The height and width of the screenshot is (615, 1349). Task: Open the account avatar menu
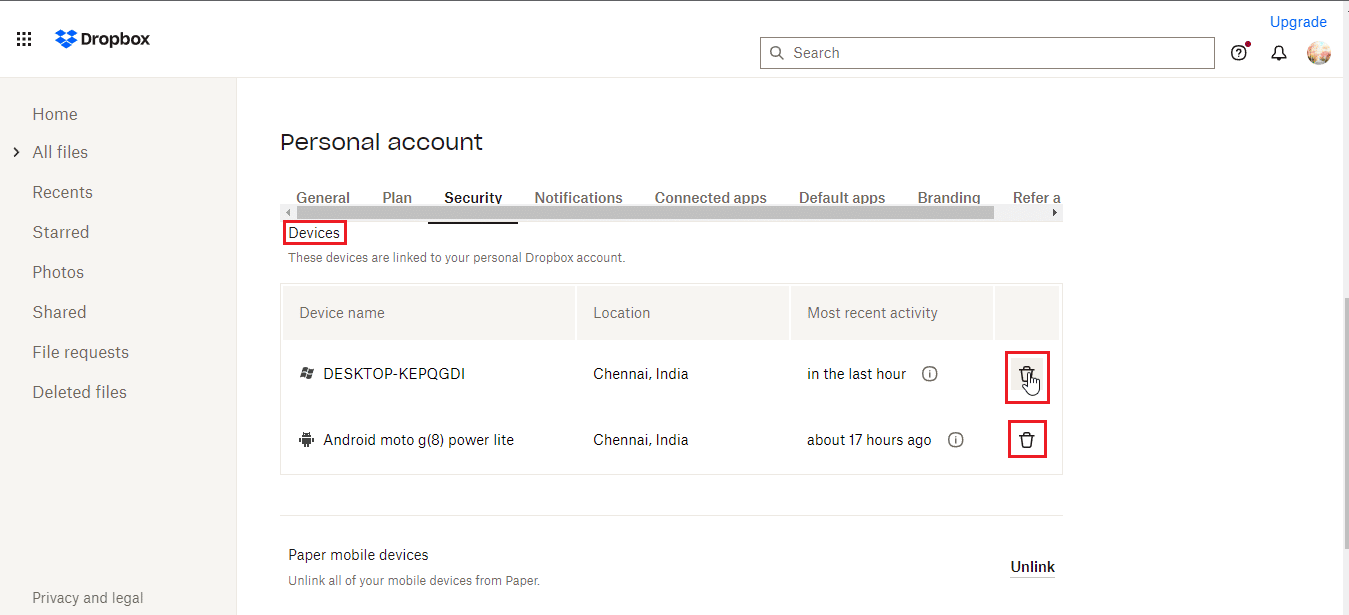[1318, 53]
